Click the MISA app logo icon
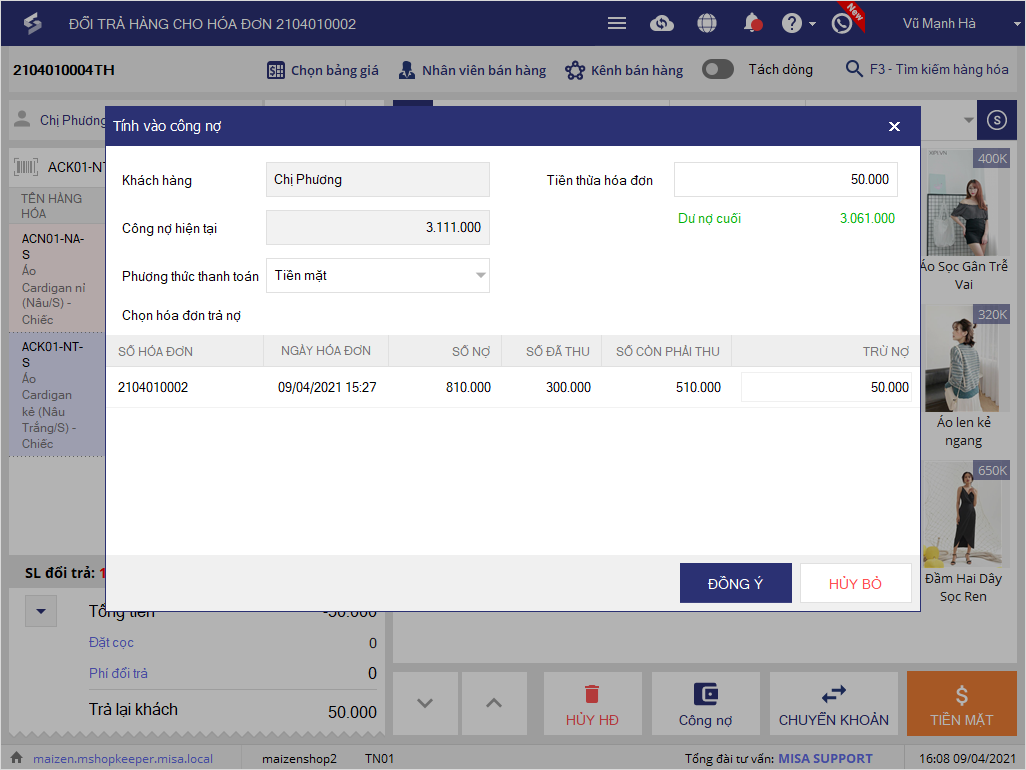 [32, 24]
